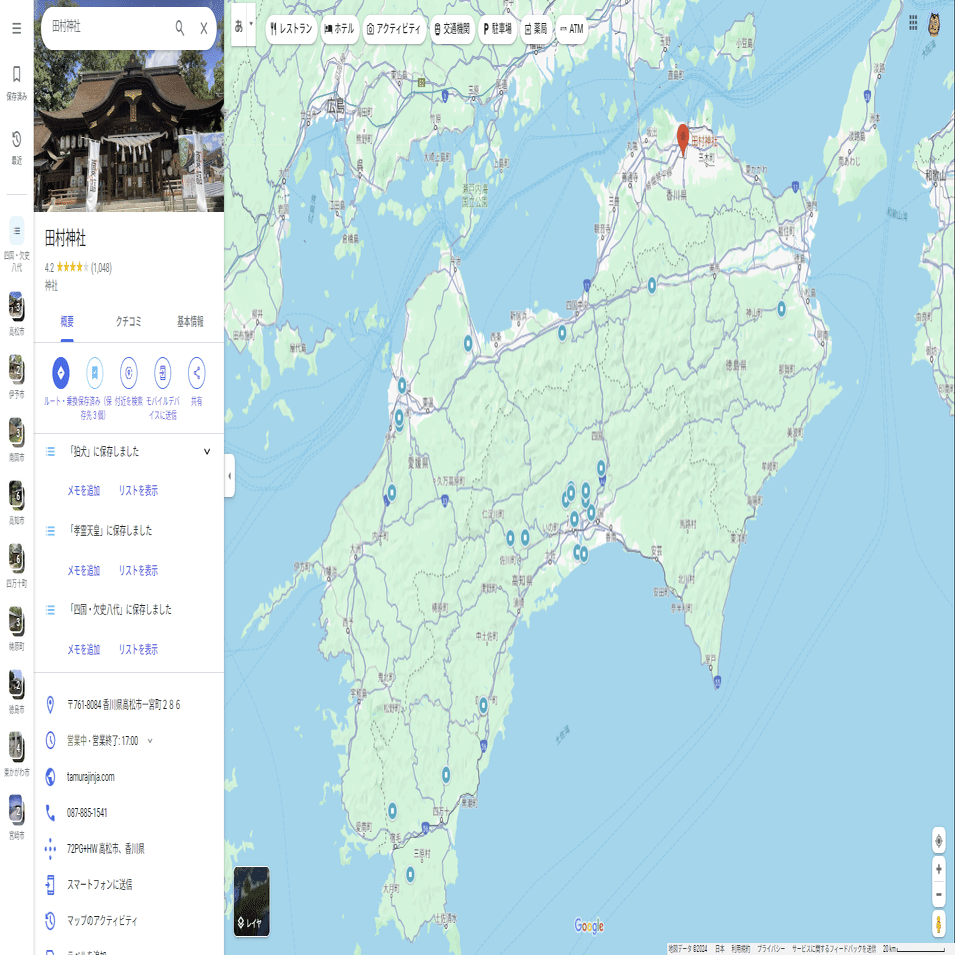Switch to the クチコミ reviews tab

click(129, 322)
